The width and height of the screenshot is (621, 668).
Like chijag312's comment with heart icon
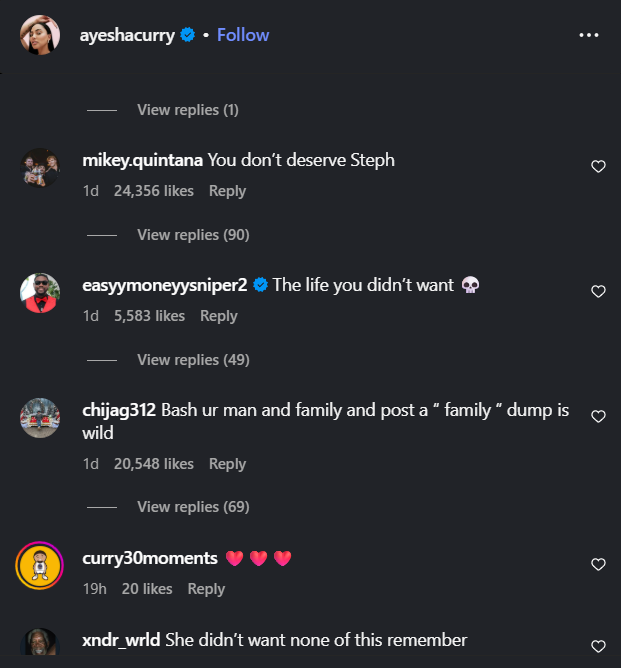(x=598, y=416)
